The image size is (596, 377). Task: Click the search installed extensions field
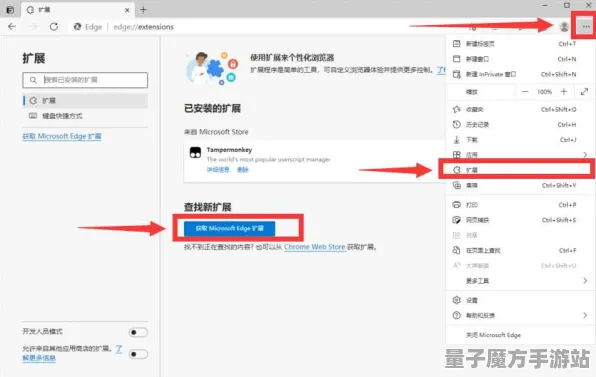pyautogui.click(x=85, y=80)
